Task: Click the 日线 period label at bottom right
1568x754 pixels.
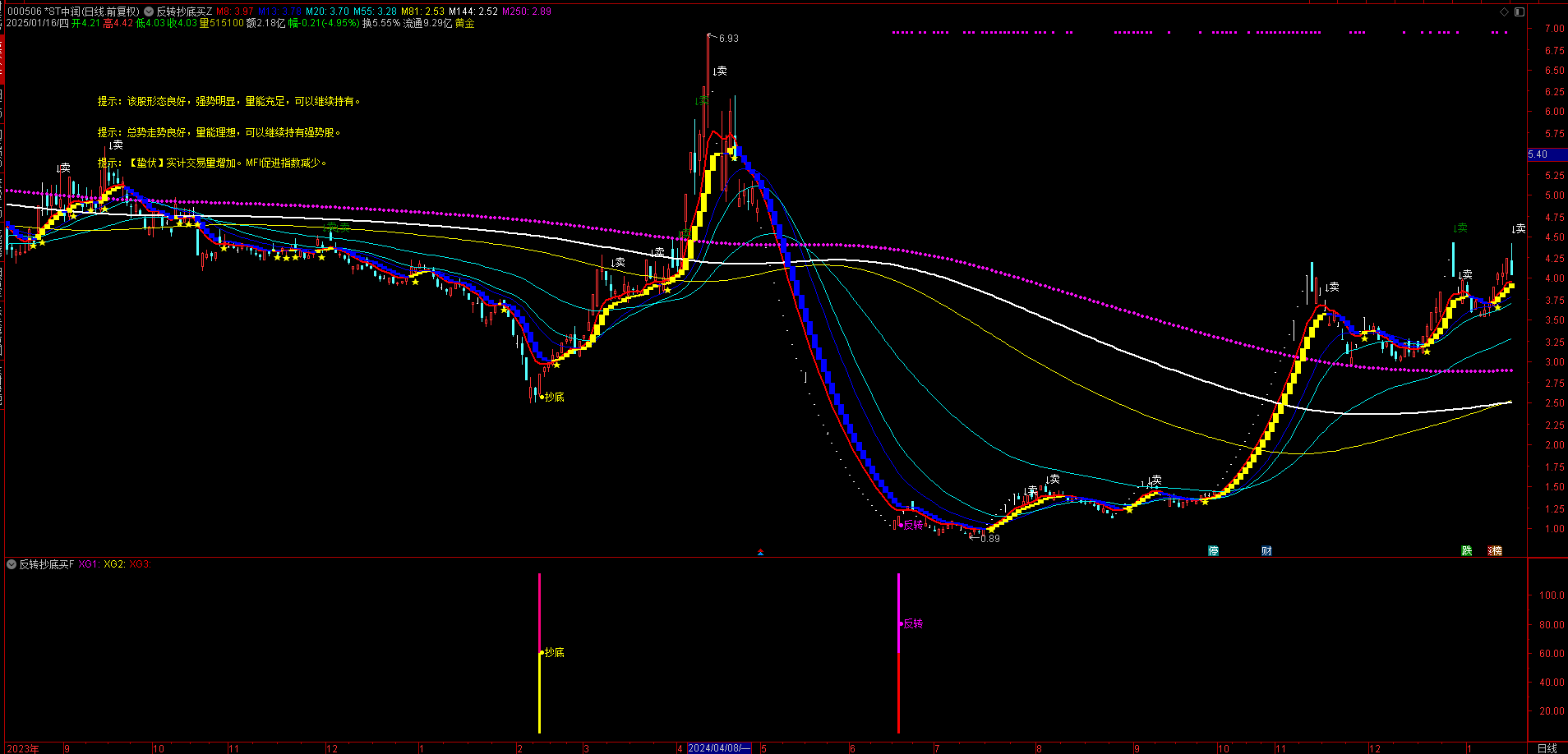Action: tap(1547, 748)
